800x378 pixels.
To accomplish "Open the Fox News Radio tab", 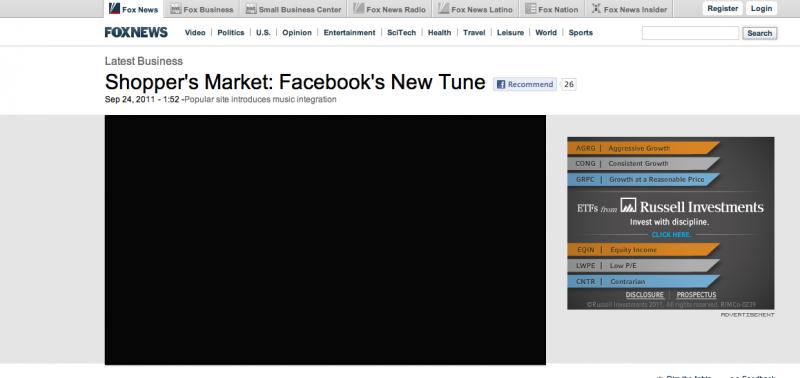I will [389, 9].
